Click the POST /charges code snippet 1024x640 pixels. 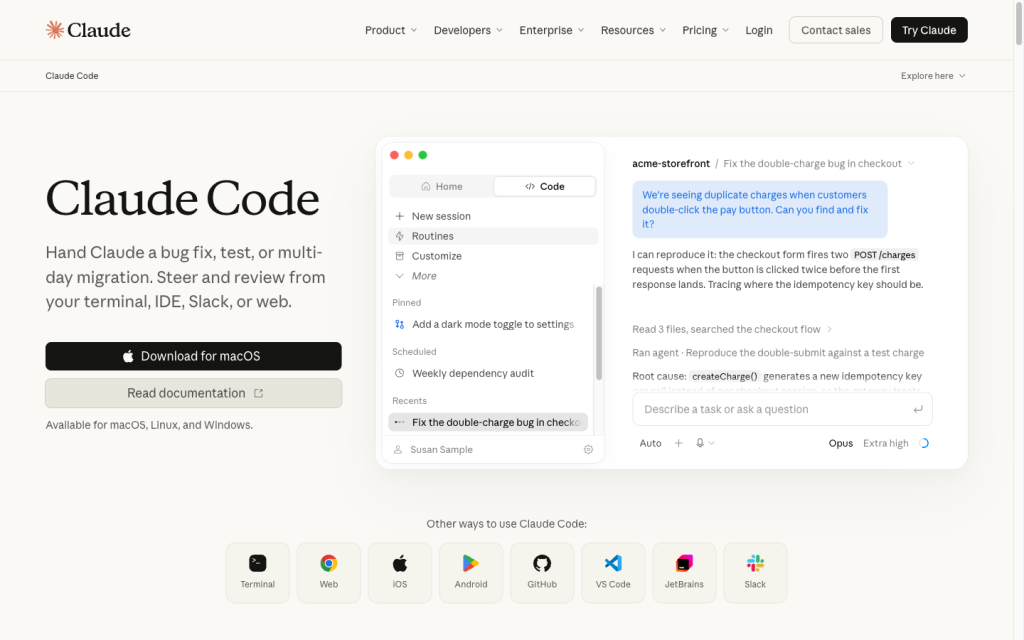pos(884,255)
